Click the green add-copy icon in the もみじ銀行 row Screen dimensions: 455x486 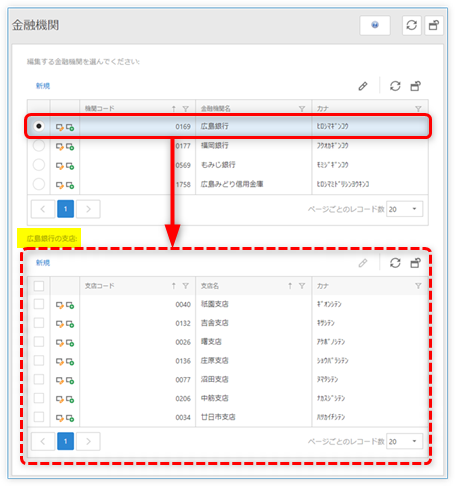[70, 166]
